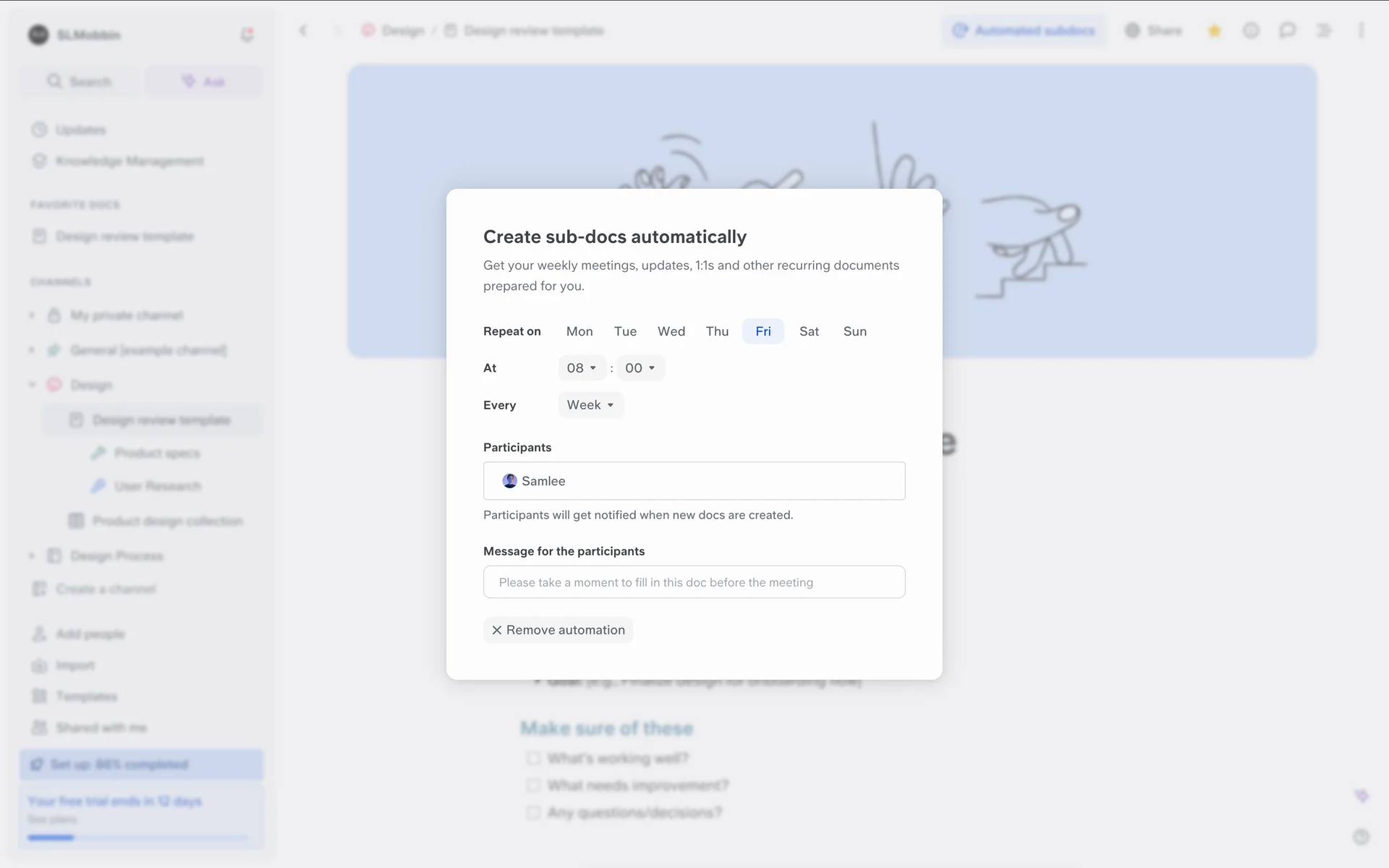Click the Search magnifier in sidebar
This screenshot has height=868, width=1389.
tap(54, 81)
